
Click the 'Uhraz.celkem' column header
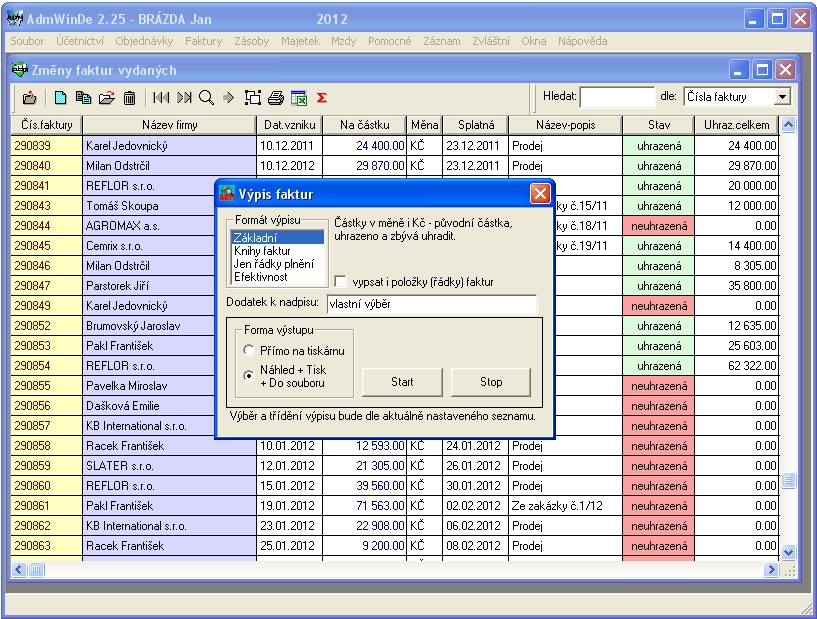737,125
